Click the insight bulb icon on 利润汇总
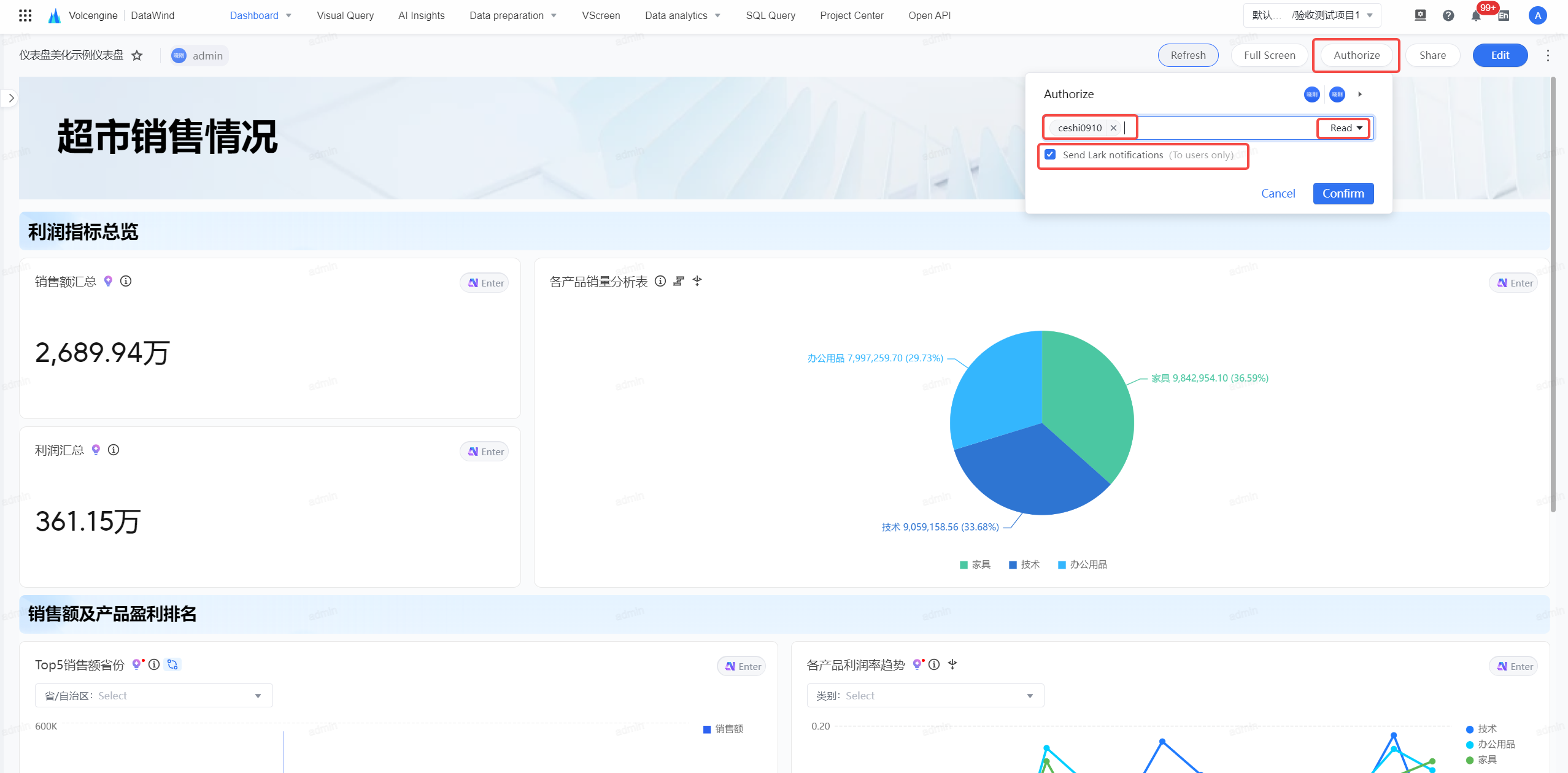Viewport: 1568px width, 773px height. [96, 450]
